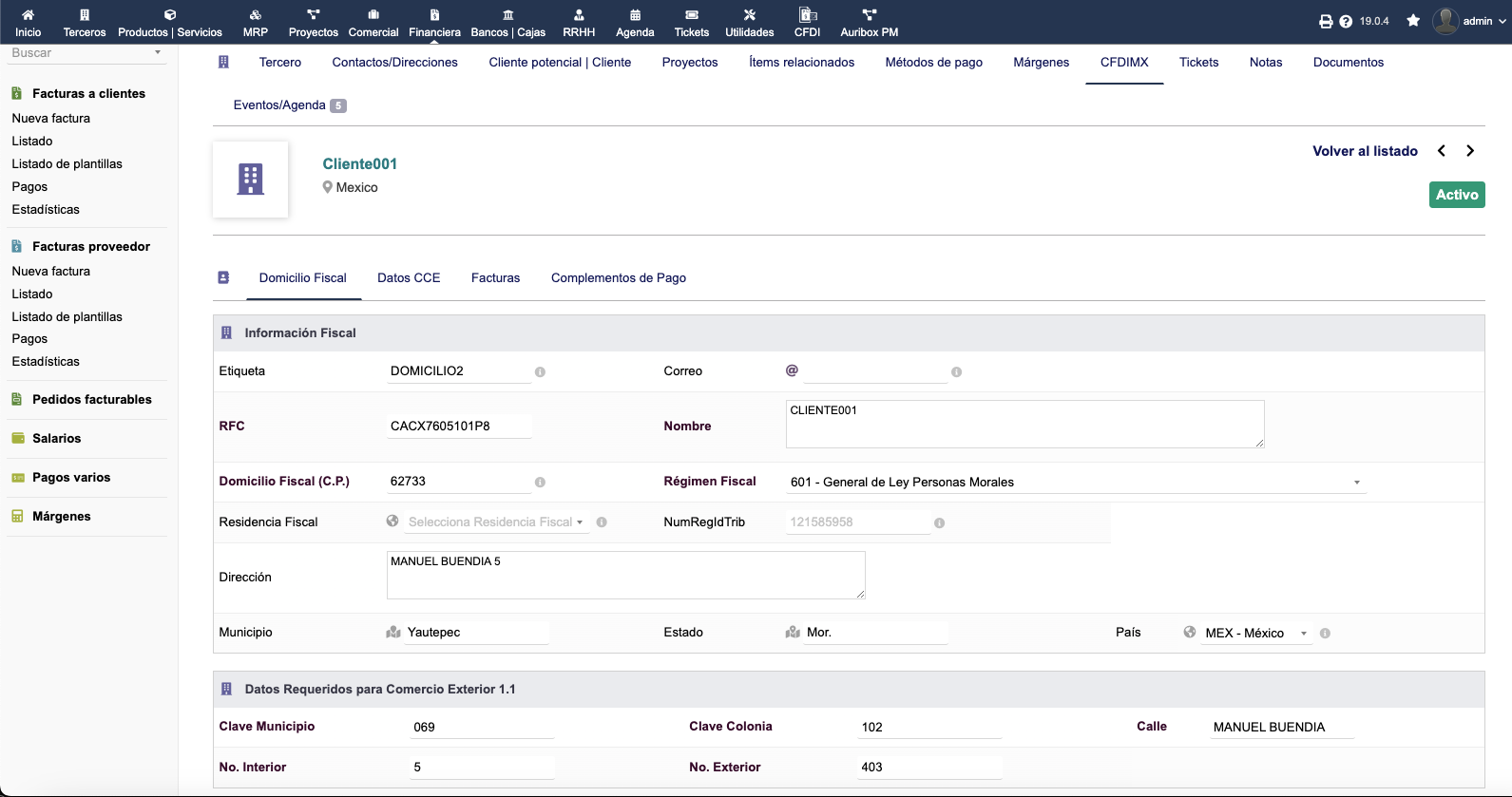This screenshot has height=797, width=1512.
Task: Click the Dirección textarea
Action: pos(626,575)
